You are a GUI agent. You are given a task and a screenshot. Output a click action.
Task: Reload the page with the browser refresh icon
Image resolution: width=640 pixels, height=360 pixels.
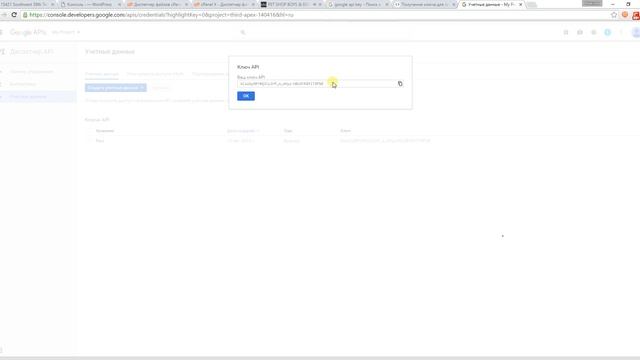coord(14,15)
